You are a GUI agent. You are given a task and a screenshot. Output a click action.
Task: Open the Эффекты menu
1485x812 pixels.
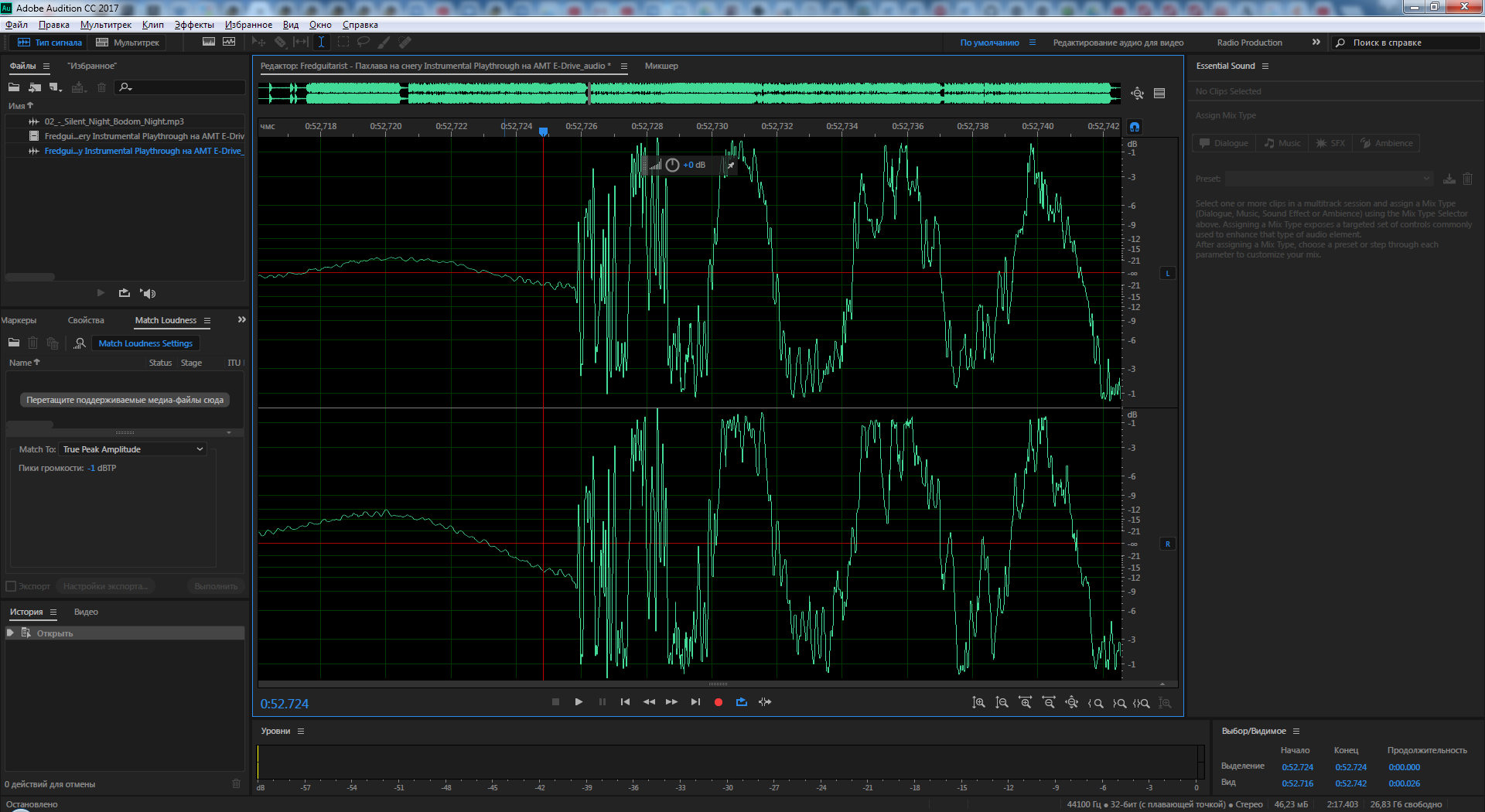[x=194, y=25]
